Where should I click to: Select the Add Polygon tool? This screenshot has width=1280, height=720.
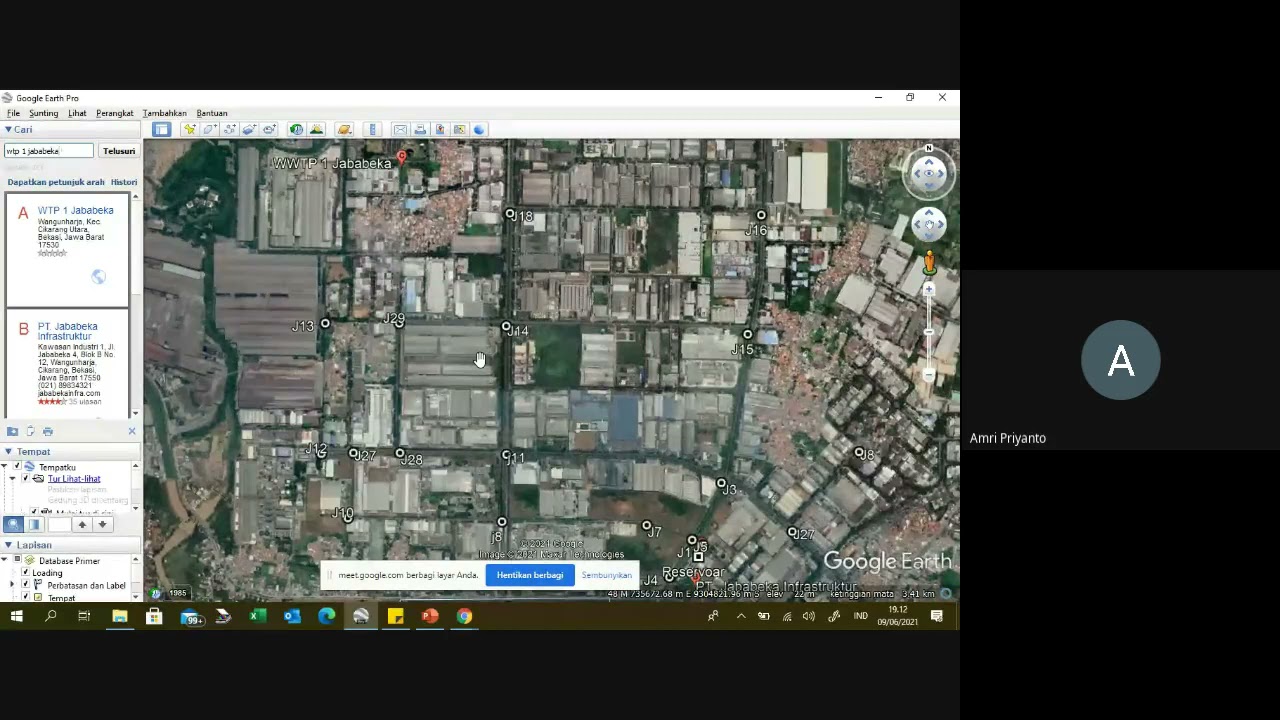pos(209,129)
